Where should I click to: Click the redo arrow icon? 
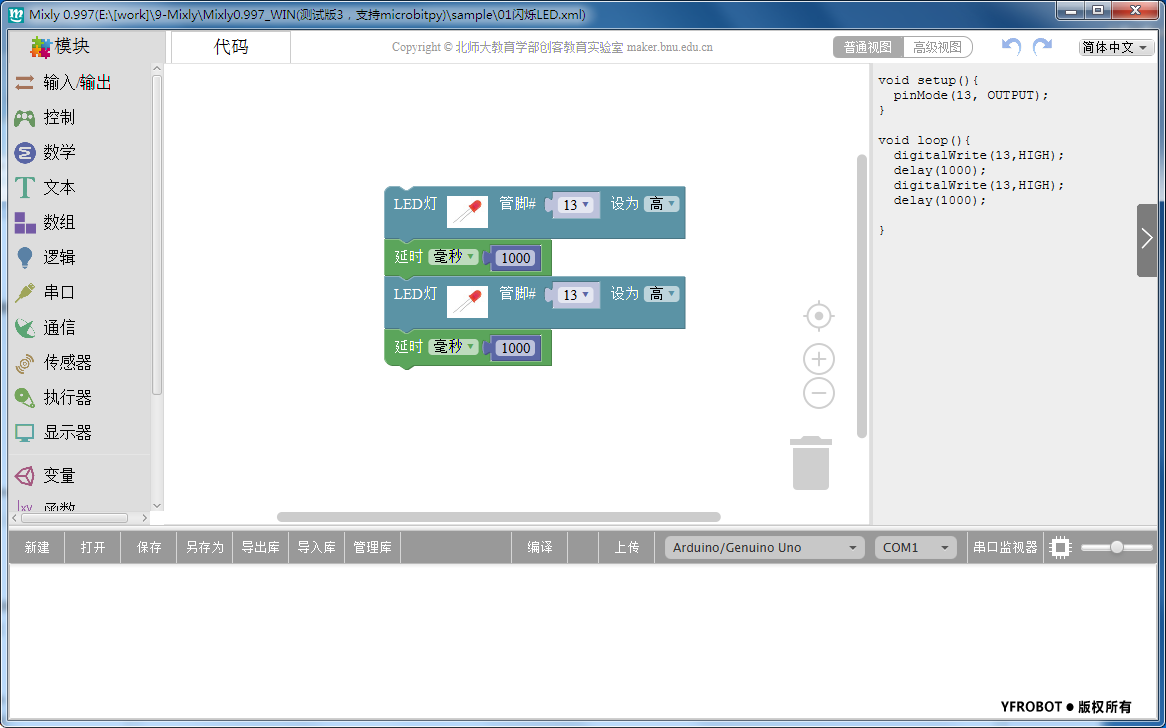(x=1042, y=47)
